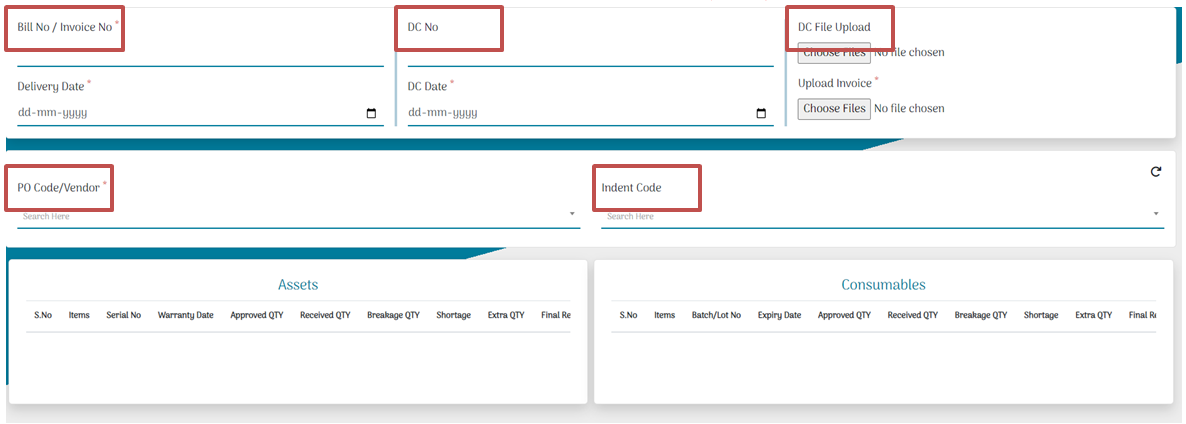Select Breakage QTY header in Consumables table

[981, 315]
